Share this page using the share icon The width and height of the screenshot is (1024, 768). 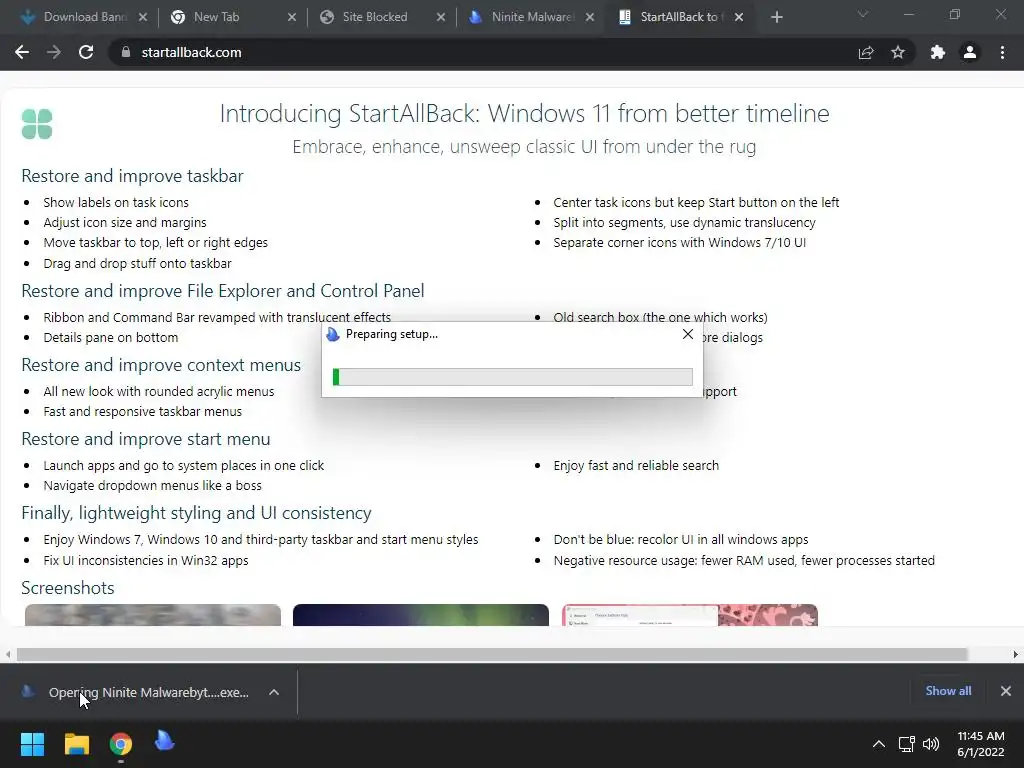pyautogui.click(x=866, y=52)
